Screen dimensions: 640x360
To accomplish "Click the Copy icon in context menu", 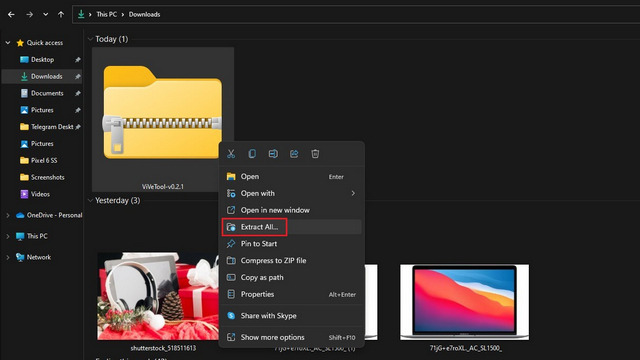I will pos(252,153).
